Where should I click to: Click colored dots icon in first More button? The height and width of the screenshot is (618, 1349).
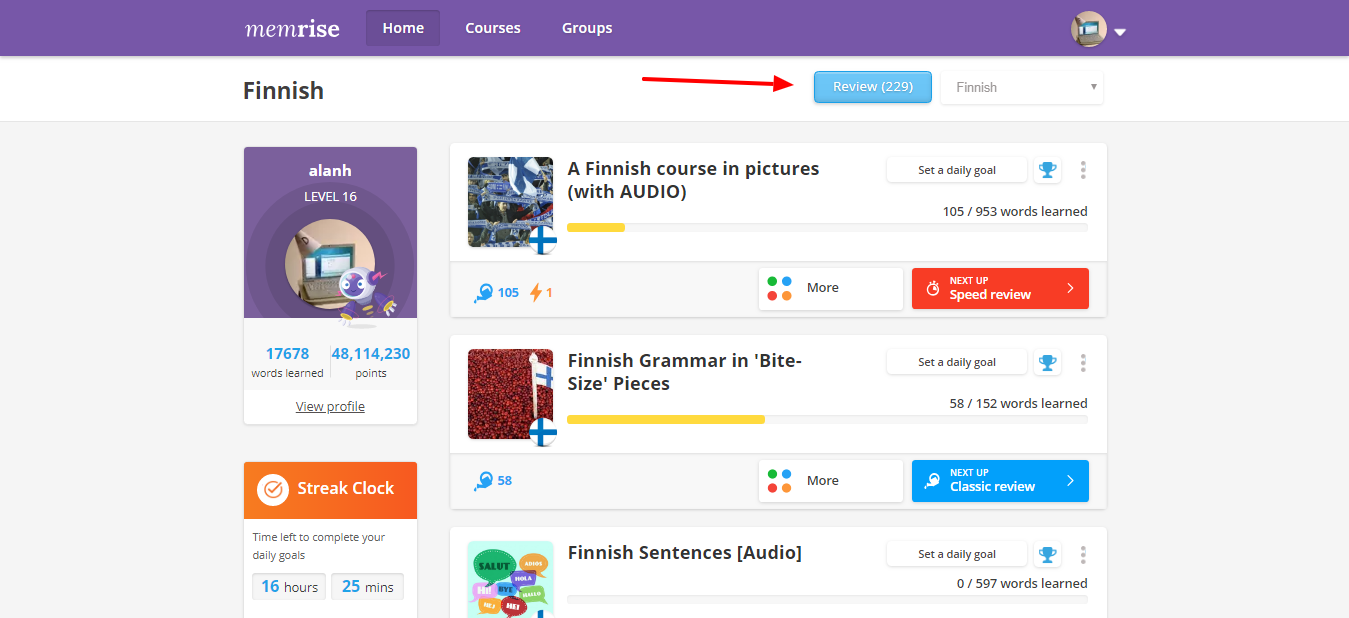click(780, 288)
